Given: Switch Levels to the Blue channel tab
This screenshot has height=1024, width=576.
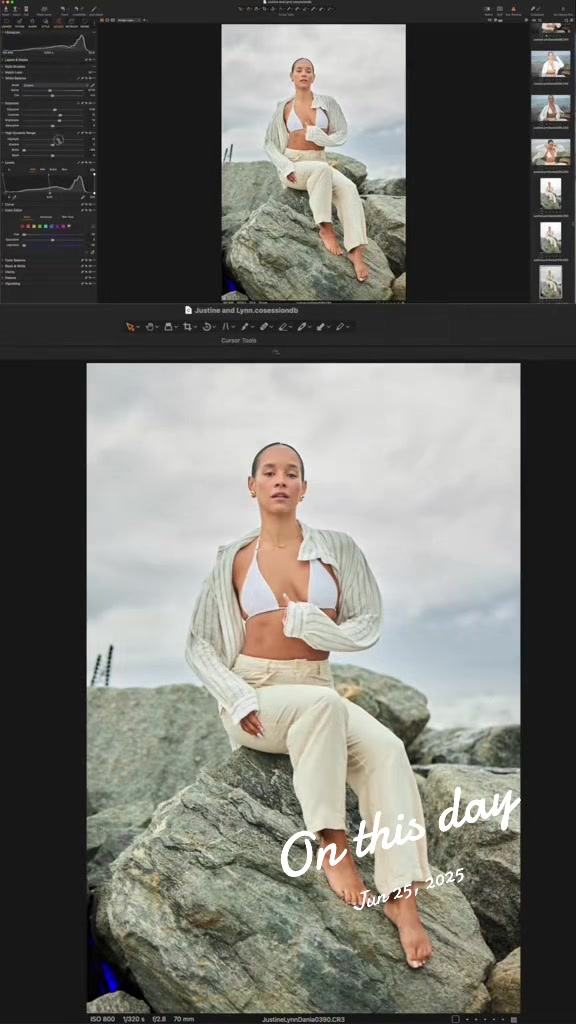Looking at the screenshot, I should (x=64, y=169).
